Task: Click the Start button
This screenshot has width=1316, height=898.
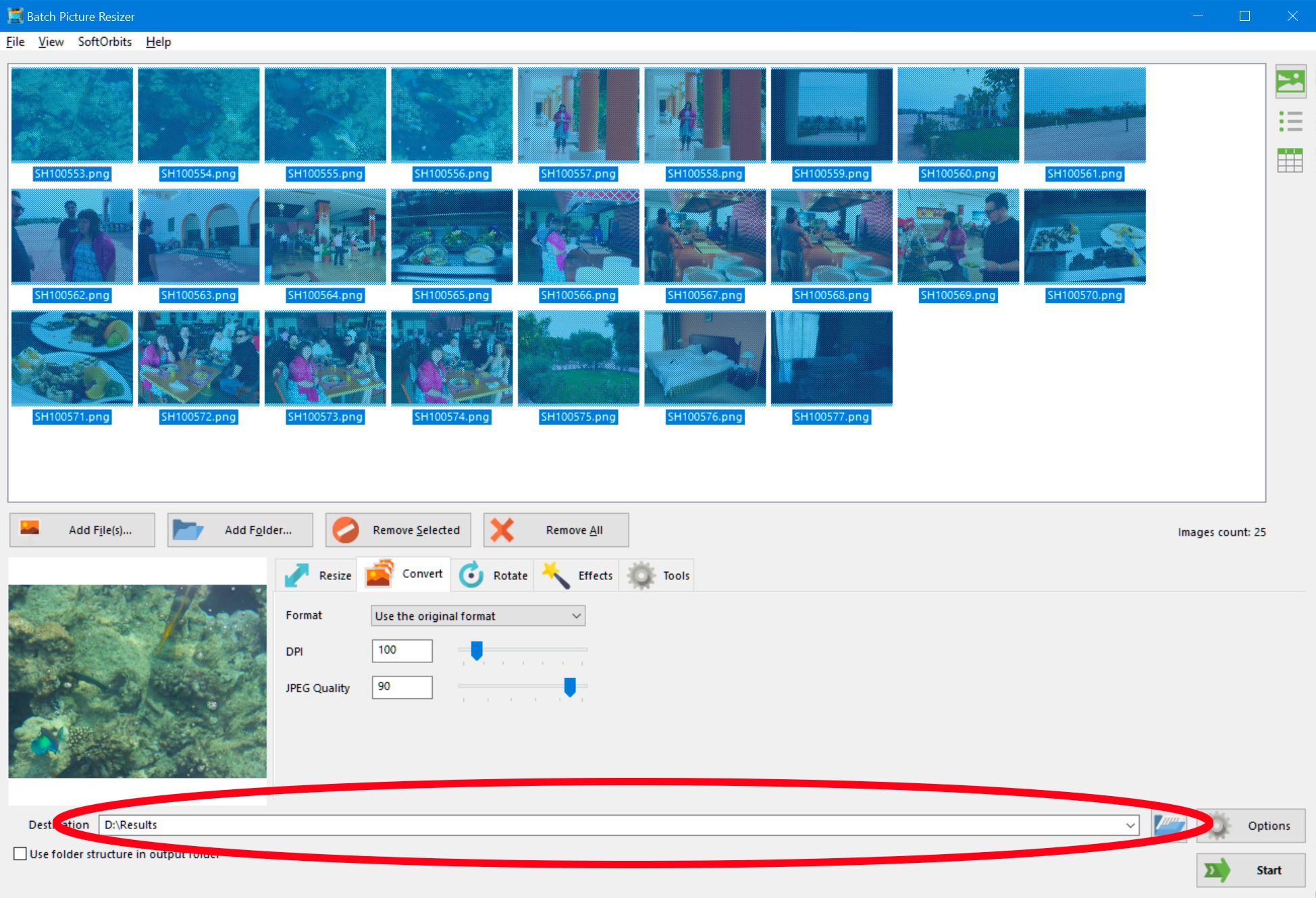Action: (1248, 868)
